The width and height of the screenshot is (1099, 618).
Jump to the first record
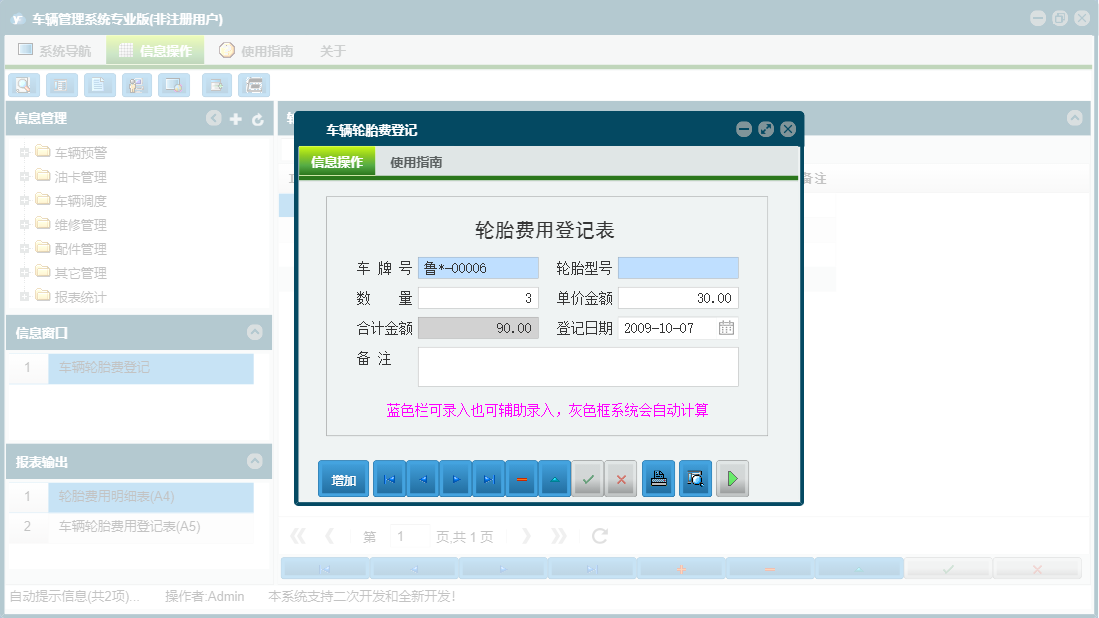[389, 478]
